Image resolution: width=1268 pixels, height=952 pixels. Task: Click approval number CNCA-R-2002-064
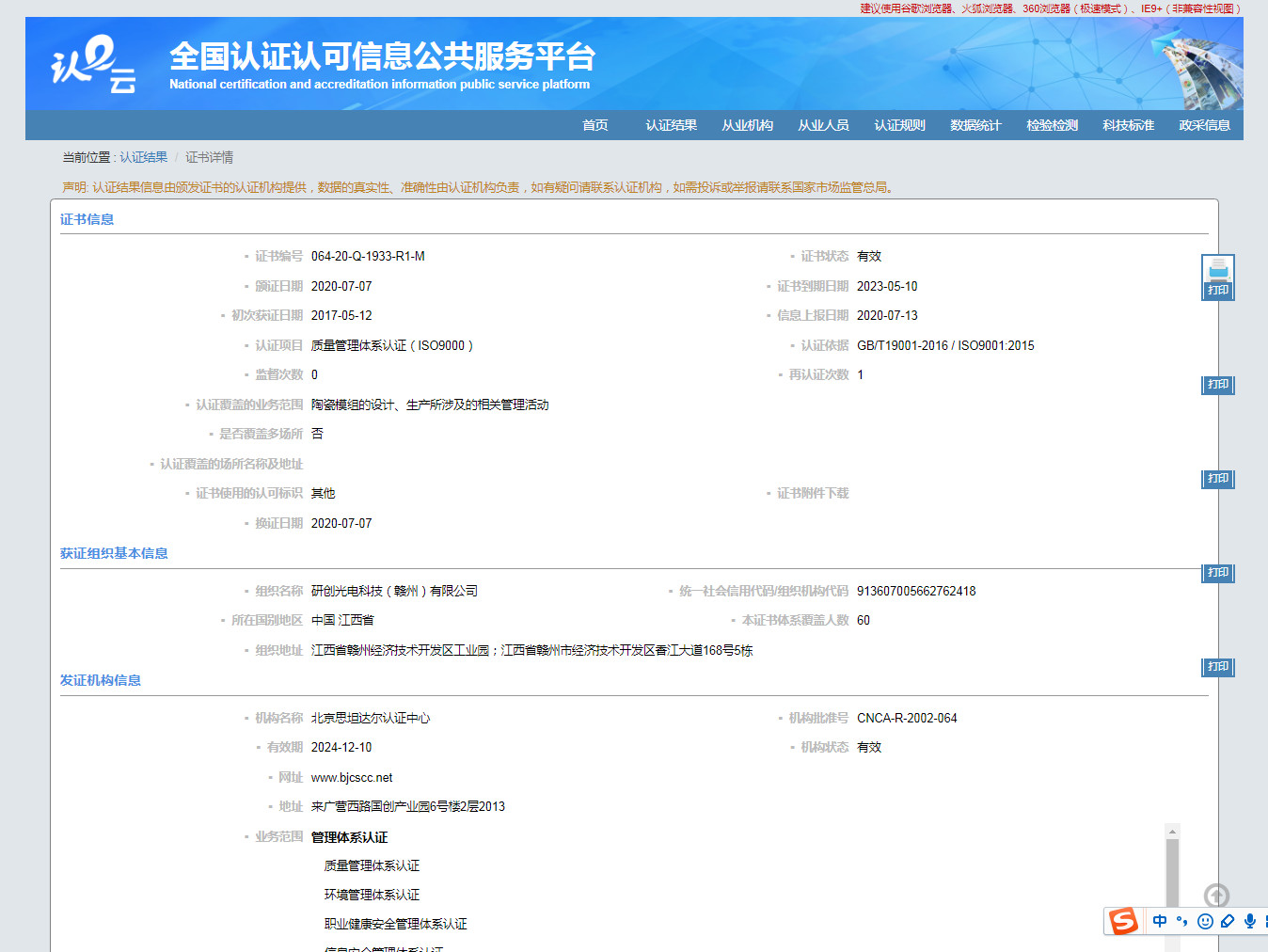coord(907,718)
